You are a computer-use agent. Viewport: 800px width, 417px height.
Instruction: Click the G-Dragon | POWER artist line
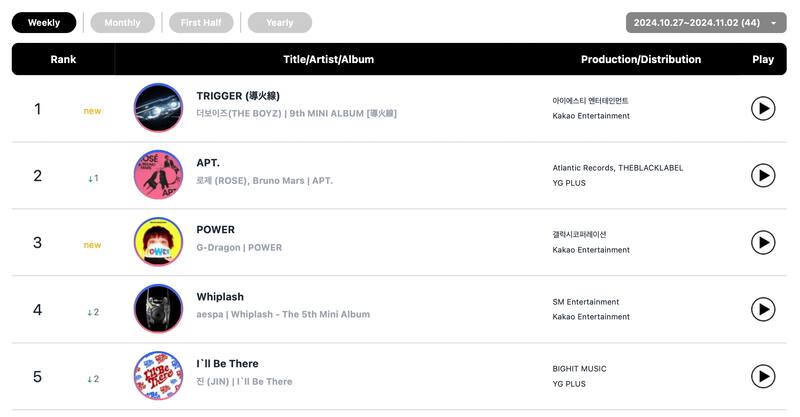(239, 248)
